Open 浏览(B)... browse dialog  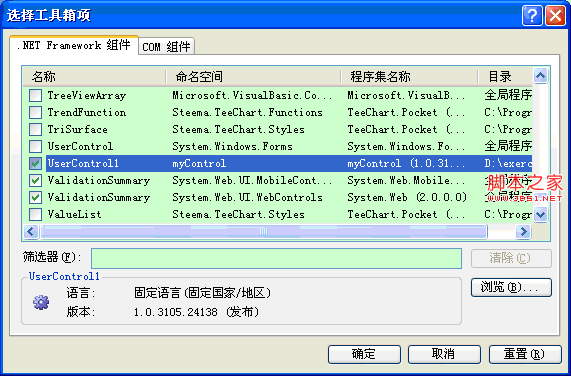(511, 288)
